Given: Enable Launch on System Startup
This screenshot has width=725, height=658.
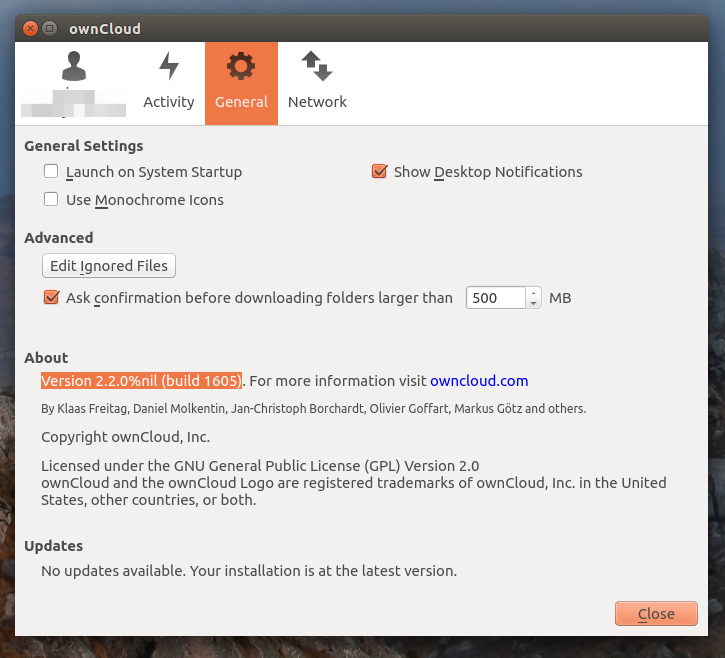Looking at the screenshot, I should click(51, 172).
